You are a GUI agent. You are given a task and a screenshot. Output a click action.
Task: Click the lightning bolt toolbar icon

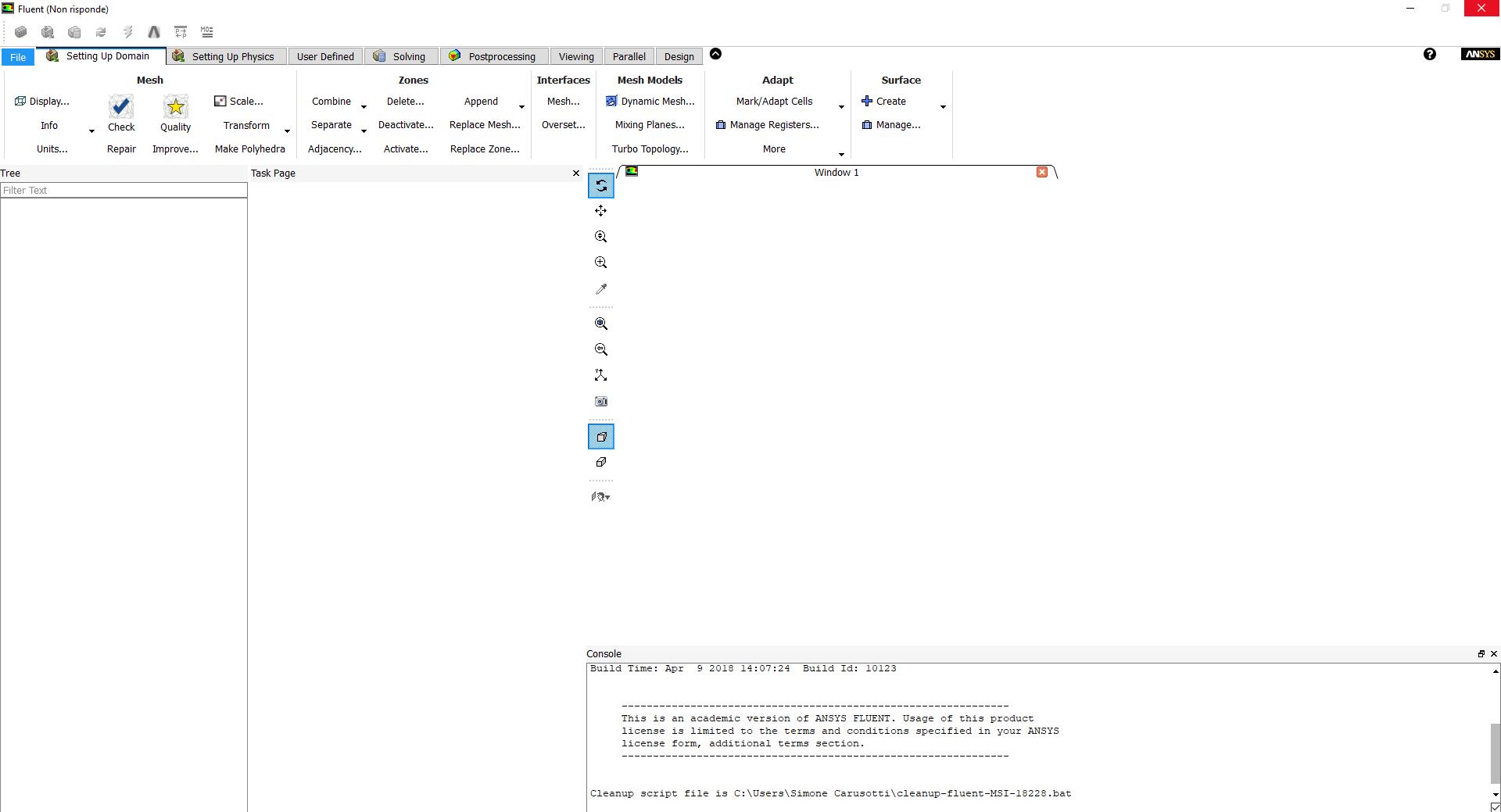pyautogui.click(x=127, y=32)
